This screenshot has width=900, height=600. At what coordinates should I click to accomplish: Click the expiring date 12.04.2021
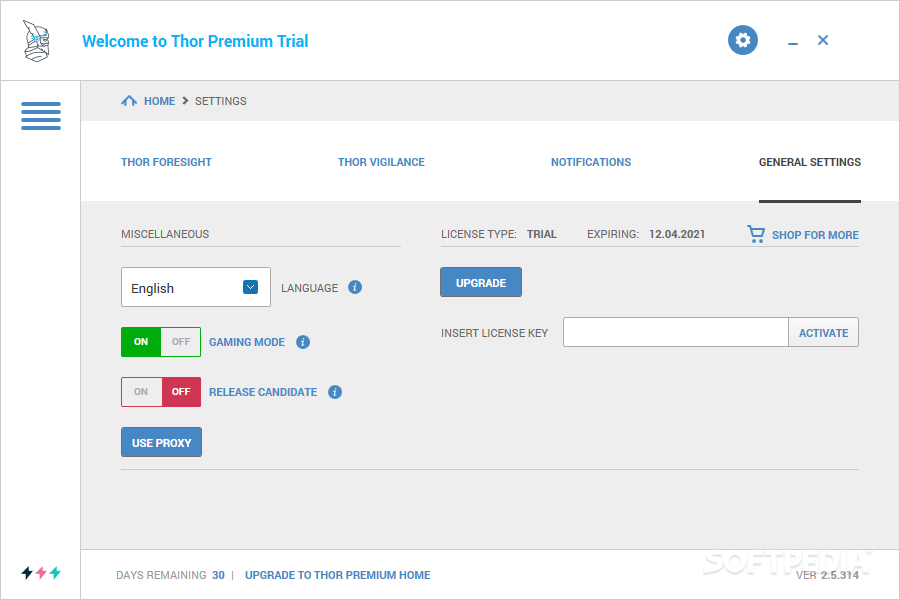tap(677, 234)
